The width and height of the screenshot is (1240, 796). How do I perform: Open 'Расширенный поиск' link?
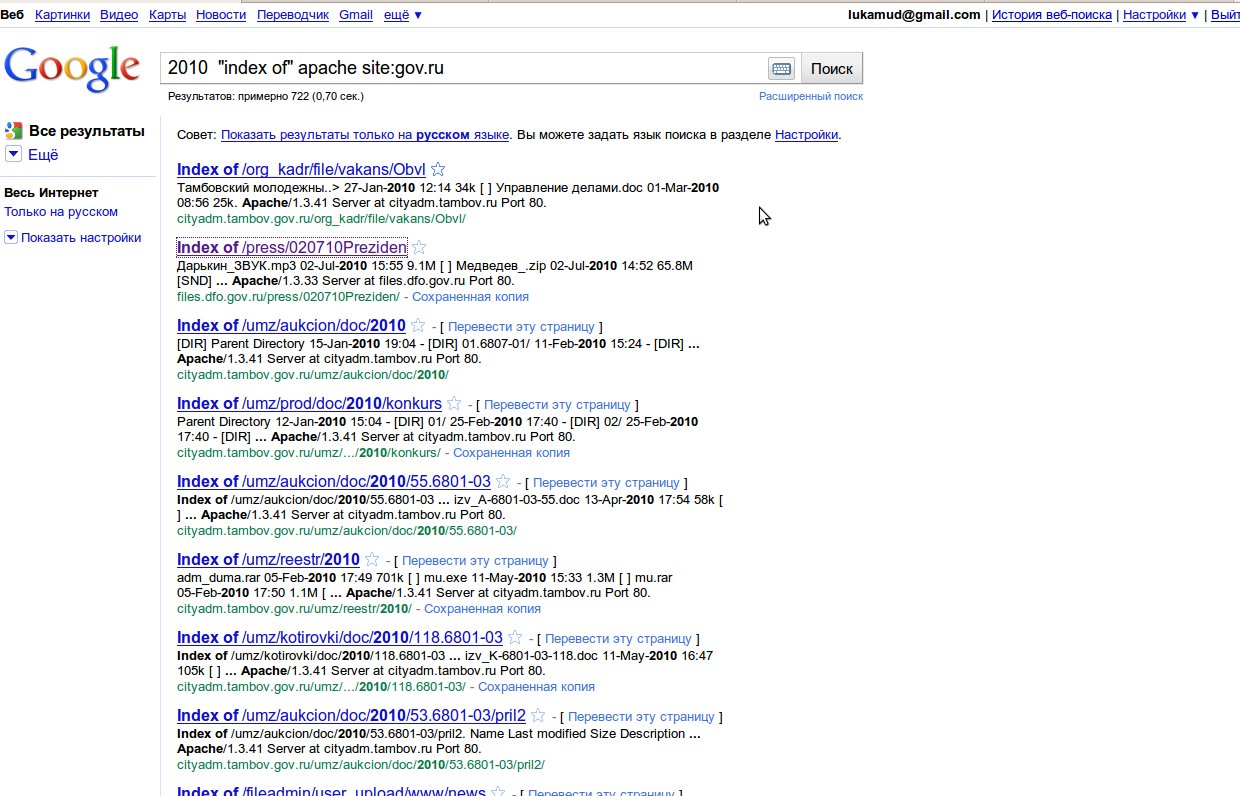click(x=811, y=96)
